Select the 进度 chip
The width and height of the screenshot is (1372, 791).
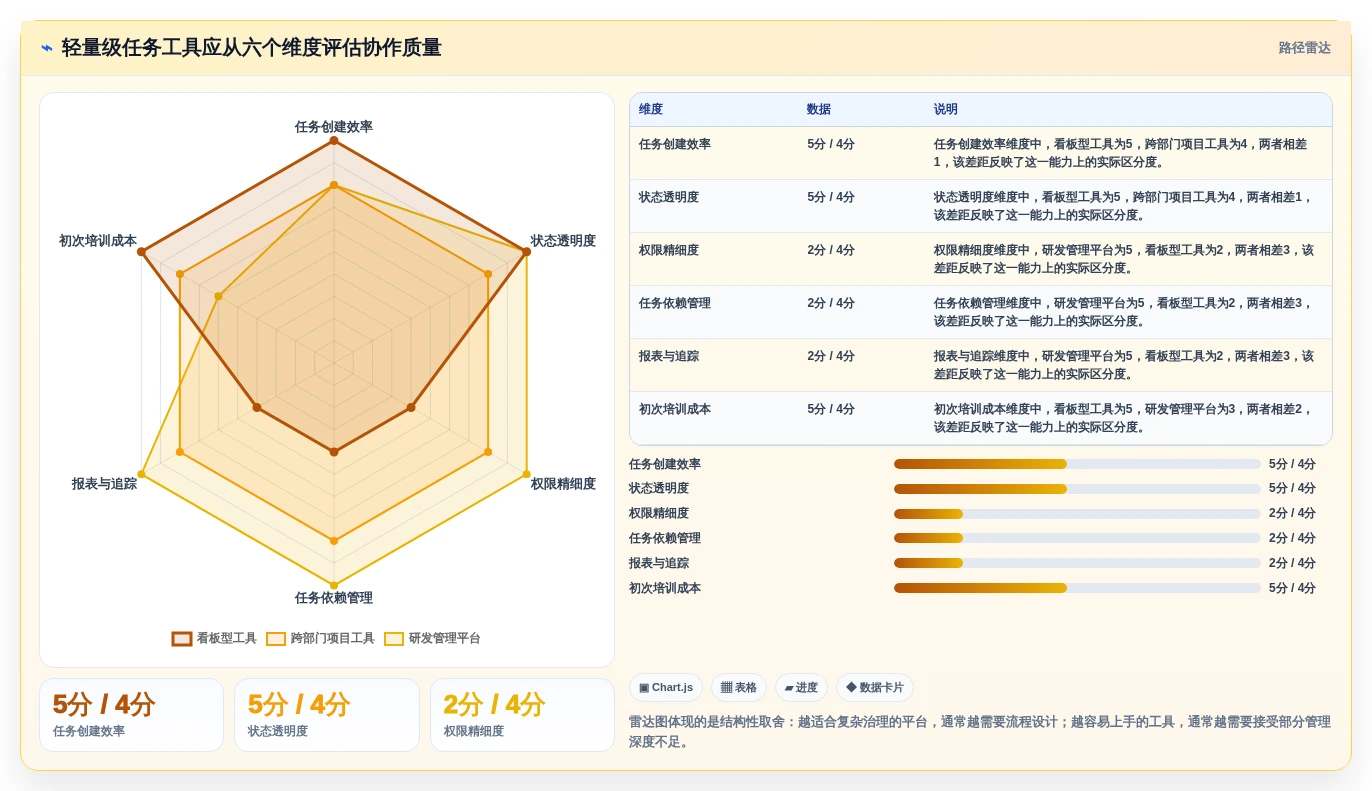[801, 687]
